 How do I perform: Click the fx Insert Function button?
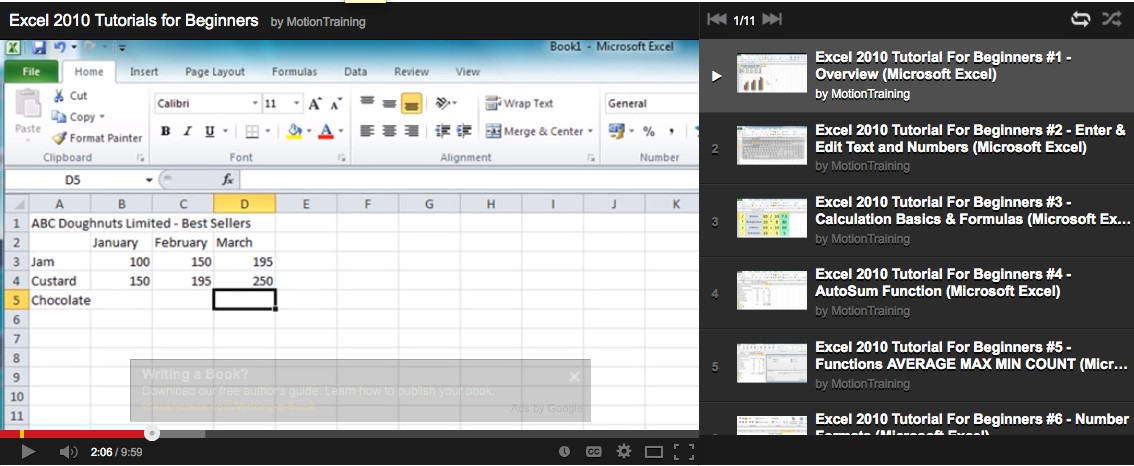pos(227,179)
